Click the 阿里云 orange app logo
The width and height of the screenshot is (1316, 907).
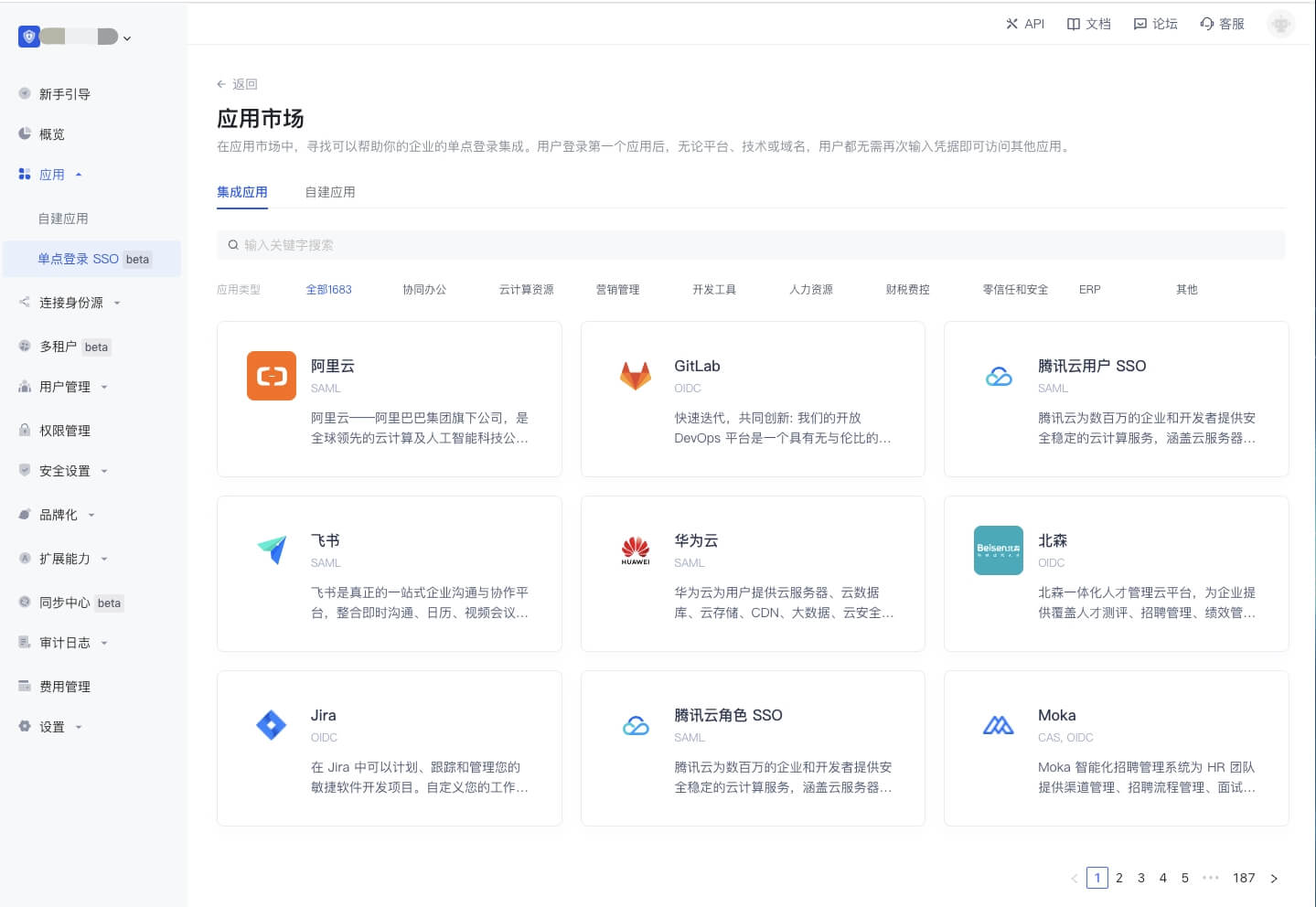click(x=271, y=376)
